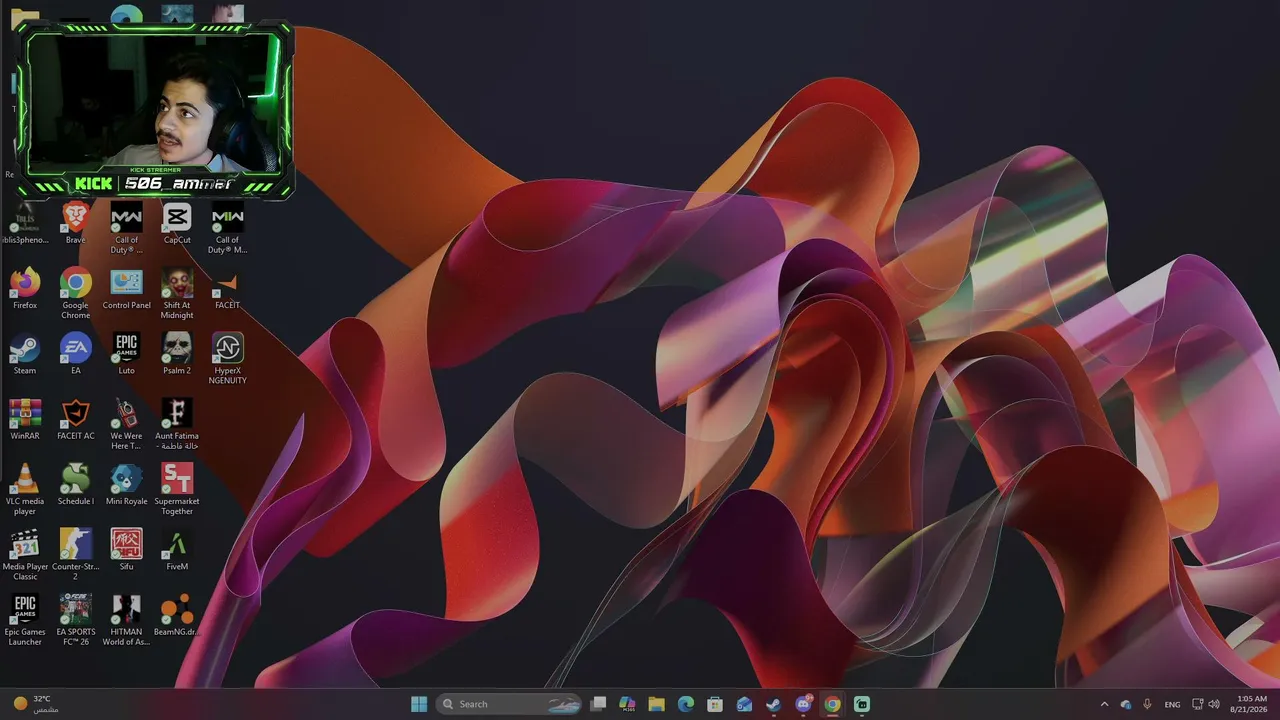Select the Schedule I game icon
Viewport: 1280px width, 720px height.
(75, 479)
